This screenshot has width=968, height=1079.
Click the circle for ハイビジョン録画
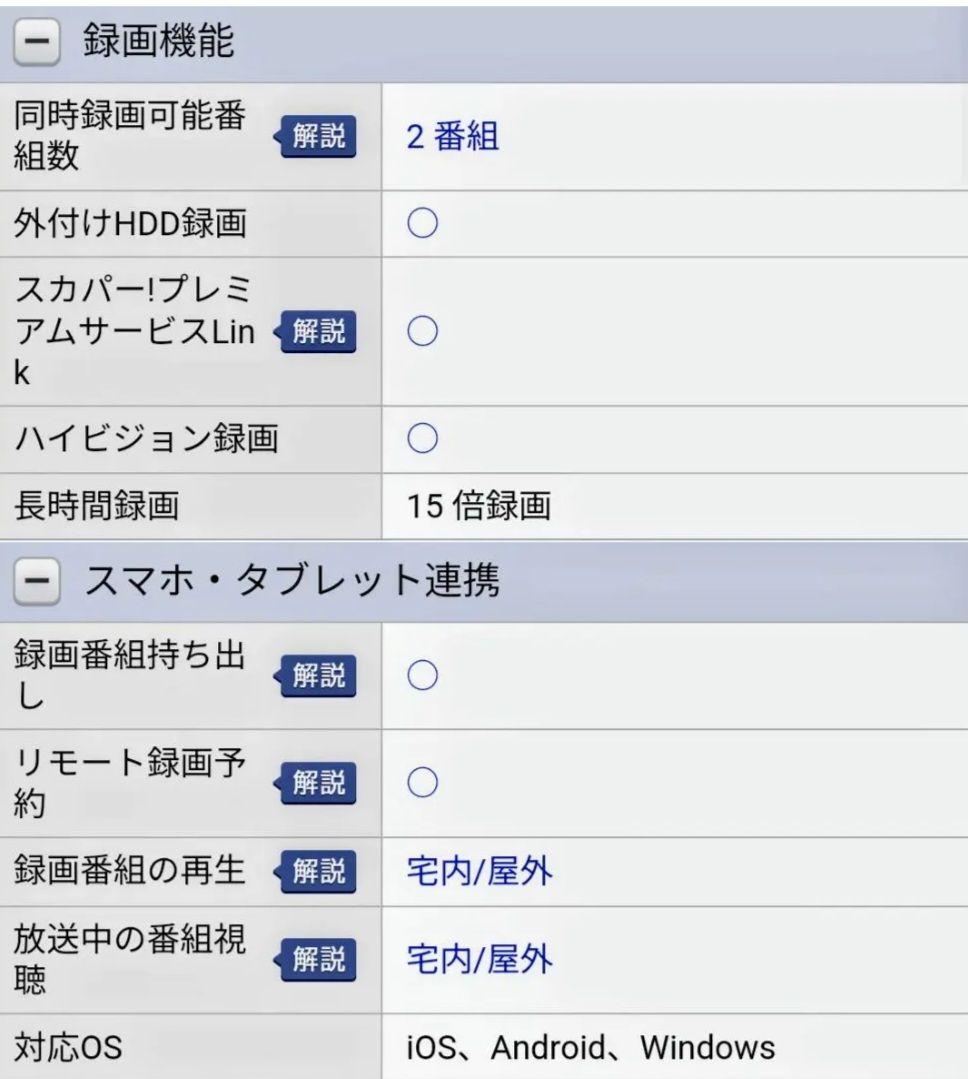[x=423, y=439]
